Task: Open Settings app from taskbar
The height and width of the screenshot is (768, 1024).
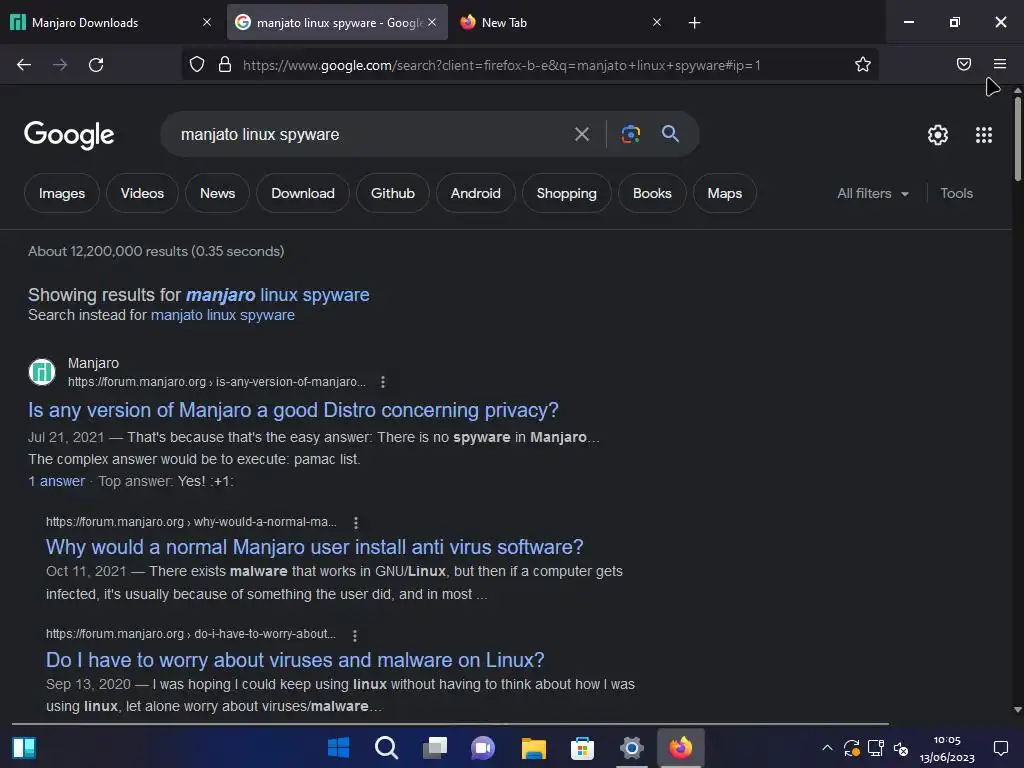Action: tap(632, 747)
